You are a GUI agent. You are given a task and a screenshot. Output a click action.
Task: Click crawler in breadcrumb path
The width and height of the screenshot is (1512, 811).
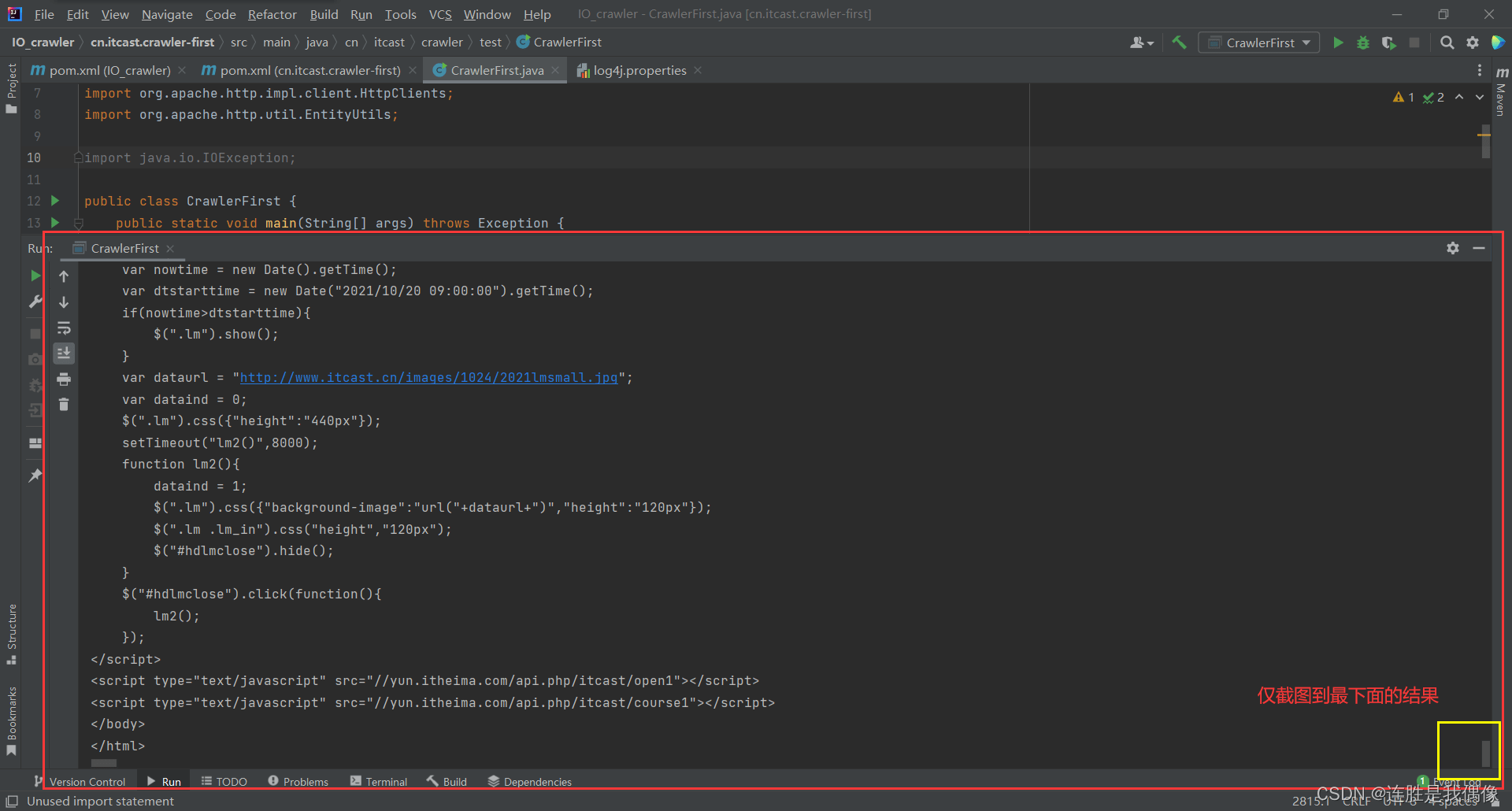(442, 43)
